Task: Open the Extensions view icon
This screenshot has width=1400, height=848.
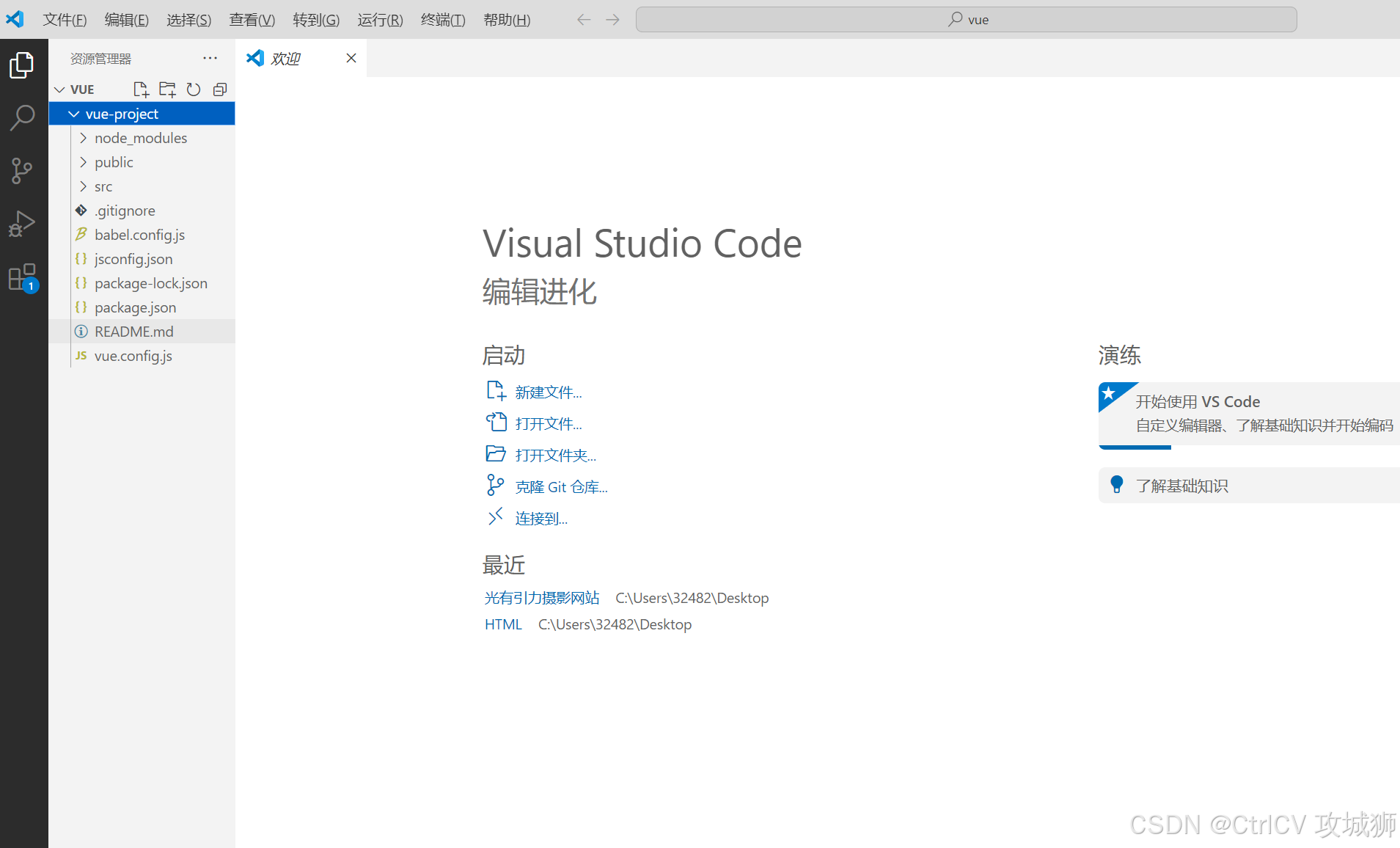Action: [22, 277]
